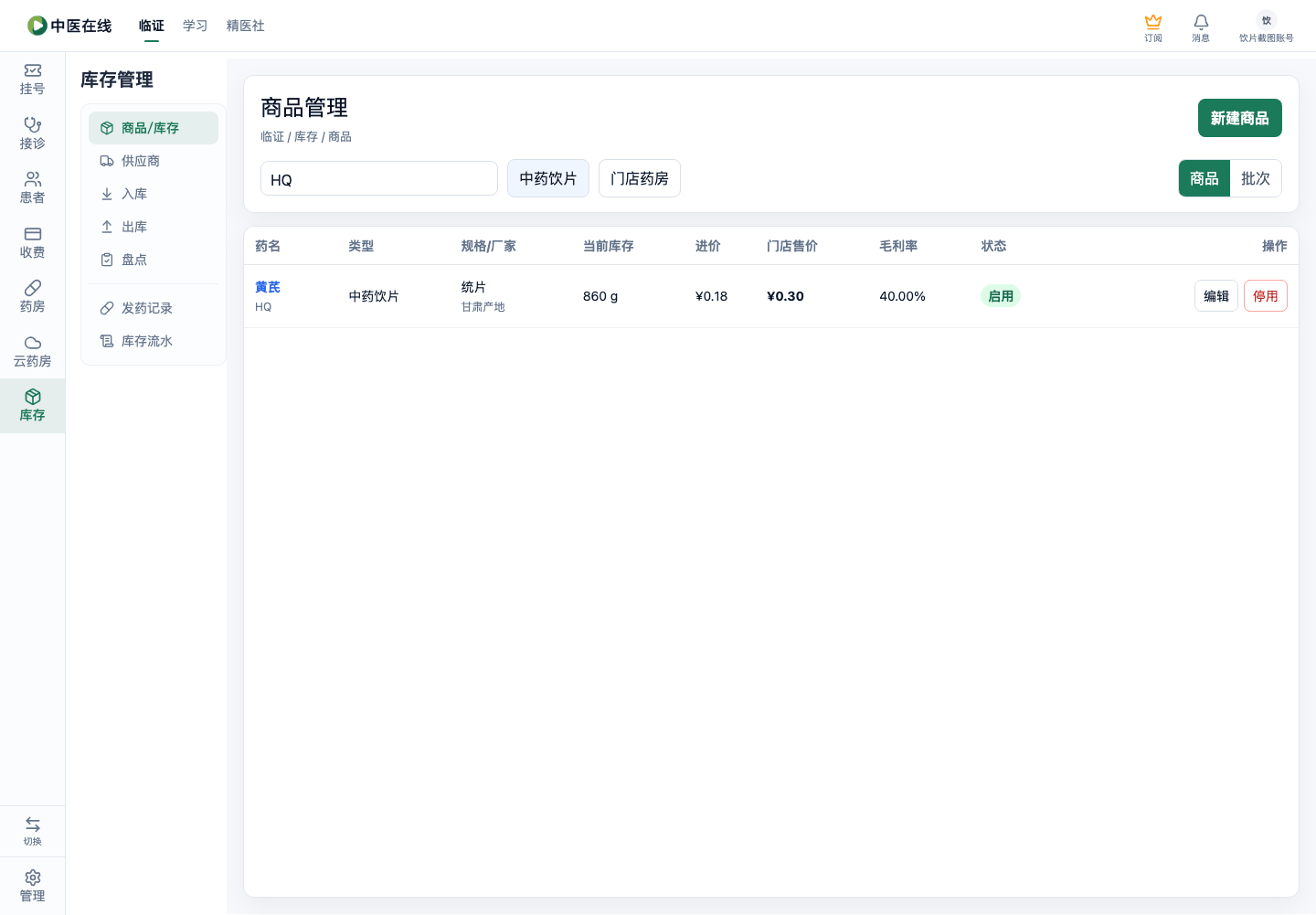Screen dimensions: 1316x915
Task: Click the 药名 column header
Action: click(x=268, y=246)
